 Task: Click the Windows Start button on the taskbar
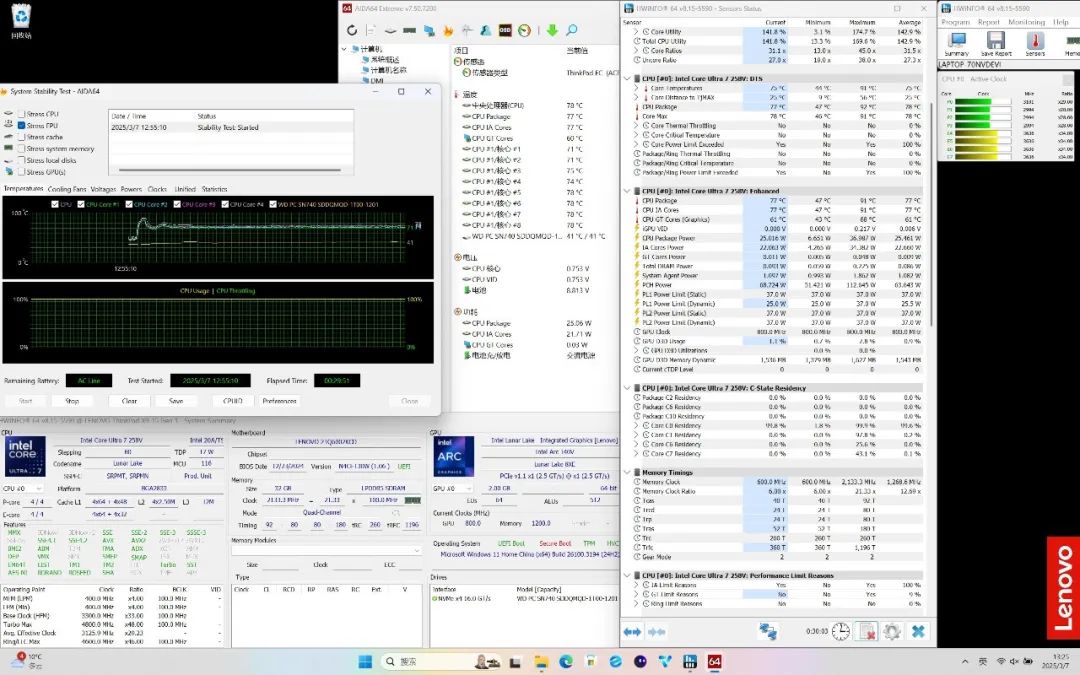[365, 662]
